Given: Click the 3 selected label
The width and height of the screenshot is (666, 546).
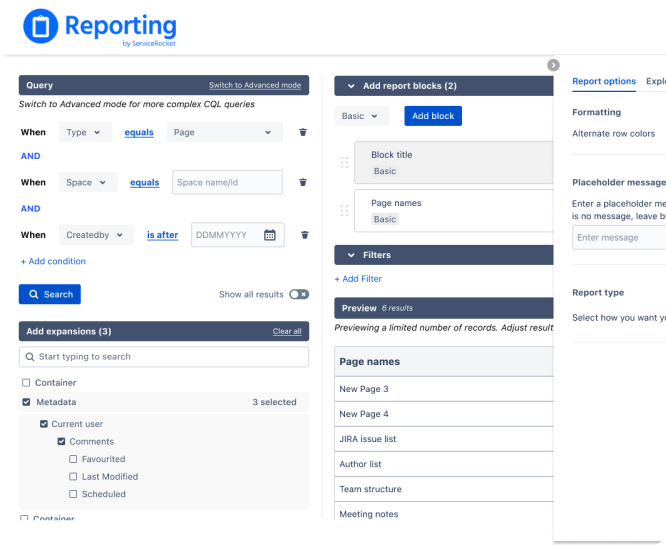Looking at the screenshot, I should coord(274,402).
